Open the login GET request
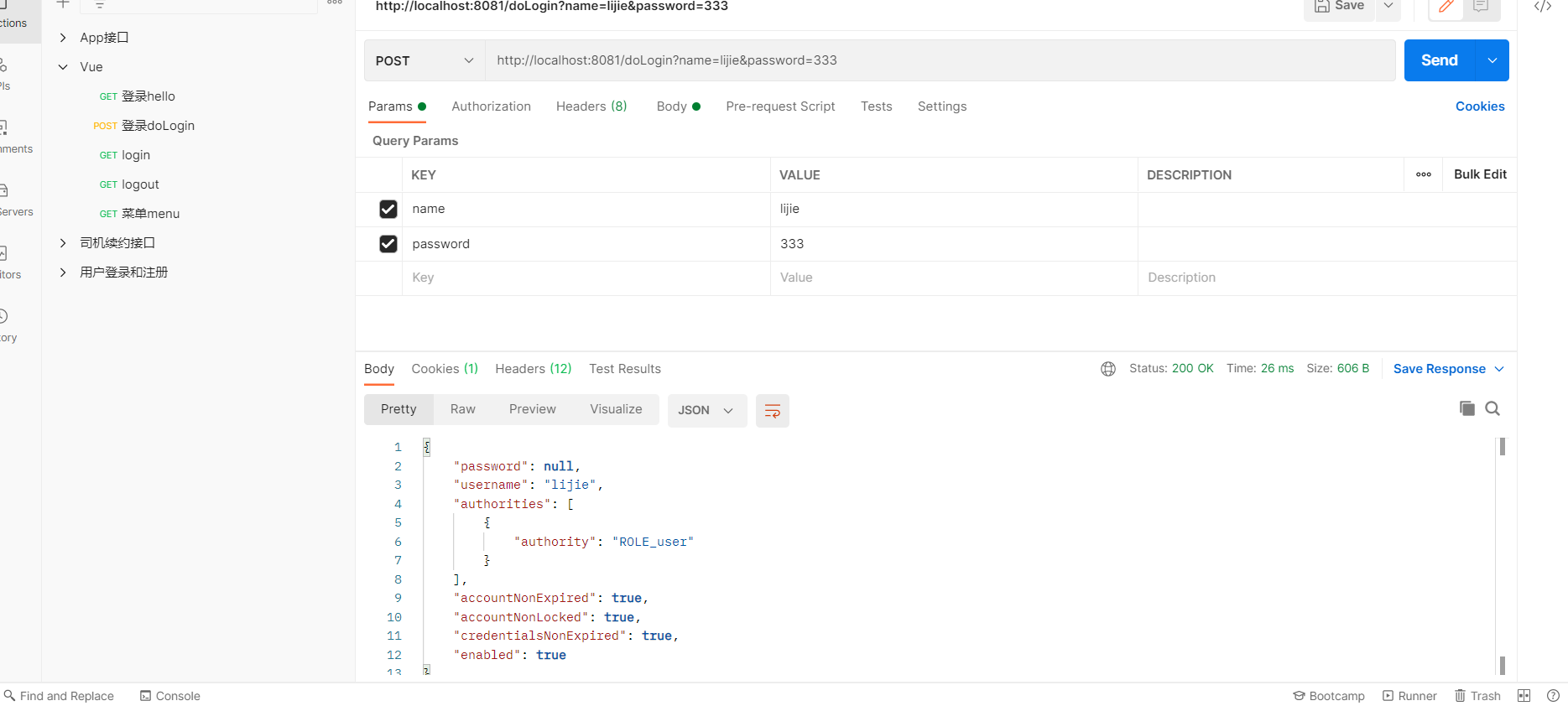Viewport: 1568px width, 706px height. [125, 155]
